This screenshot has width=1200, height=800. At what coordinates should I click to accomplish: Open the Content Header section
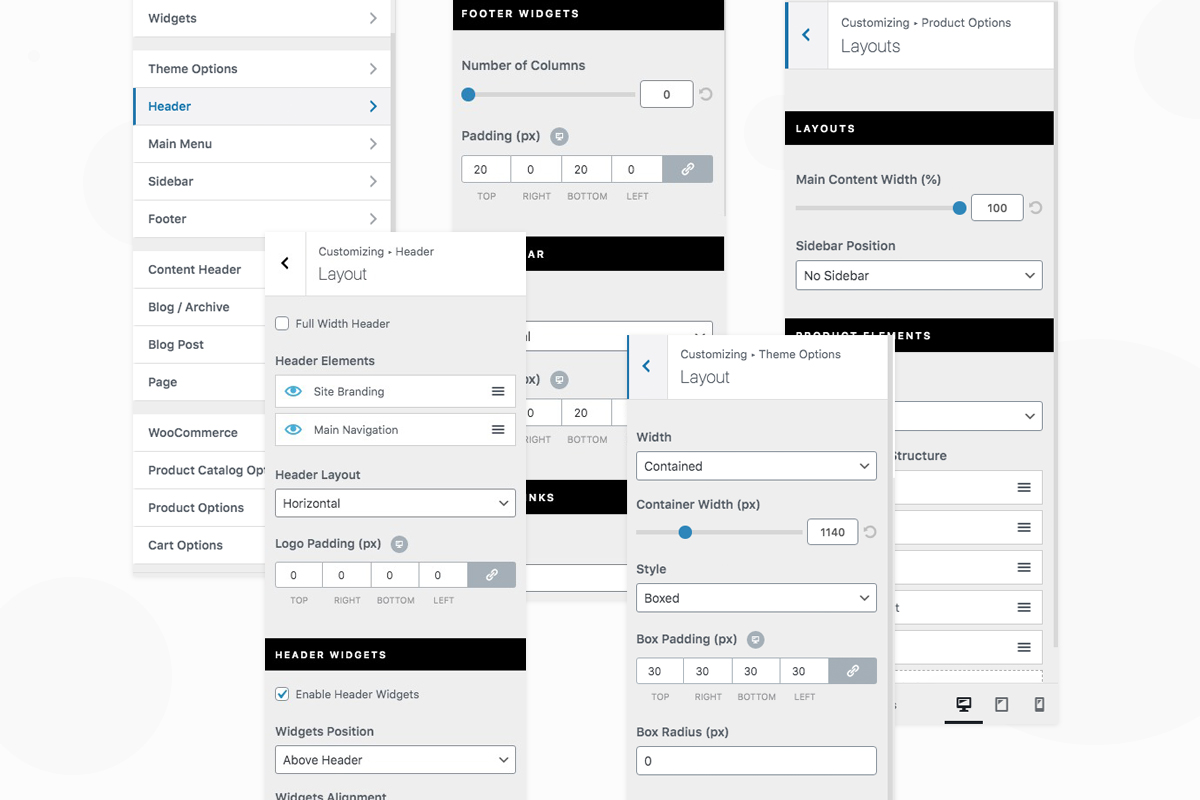pos(199,270)
